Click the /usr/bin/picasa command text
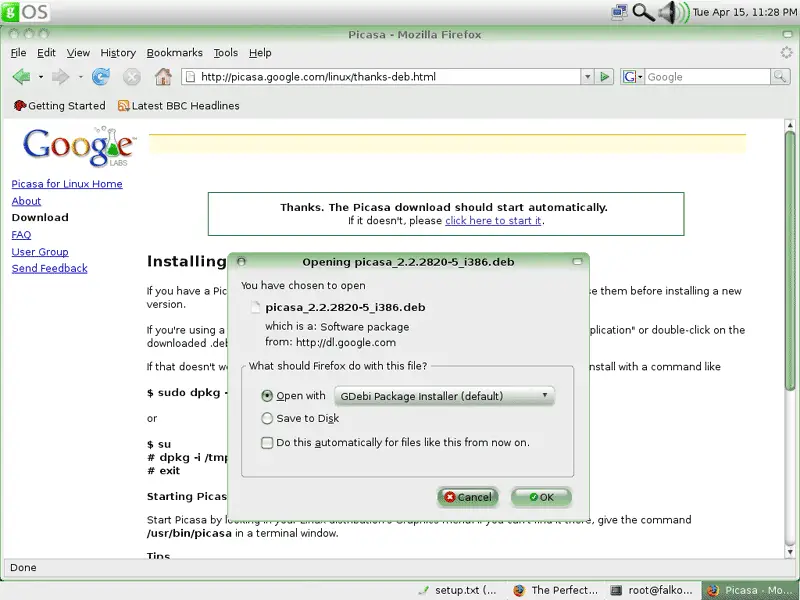800x600 pixels. [189, 534]
